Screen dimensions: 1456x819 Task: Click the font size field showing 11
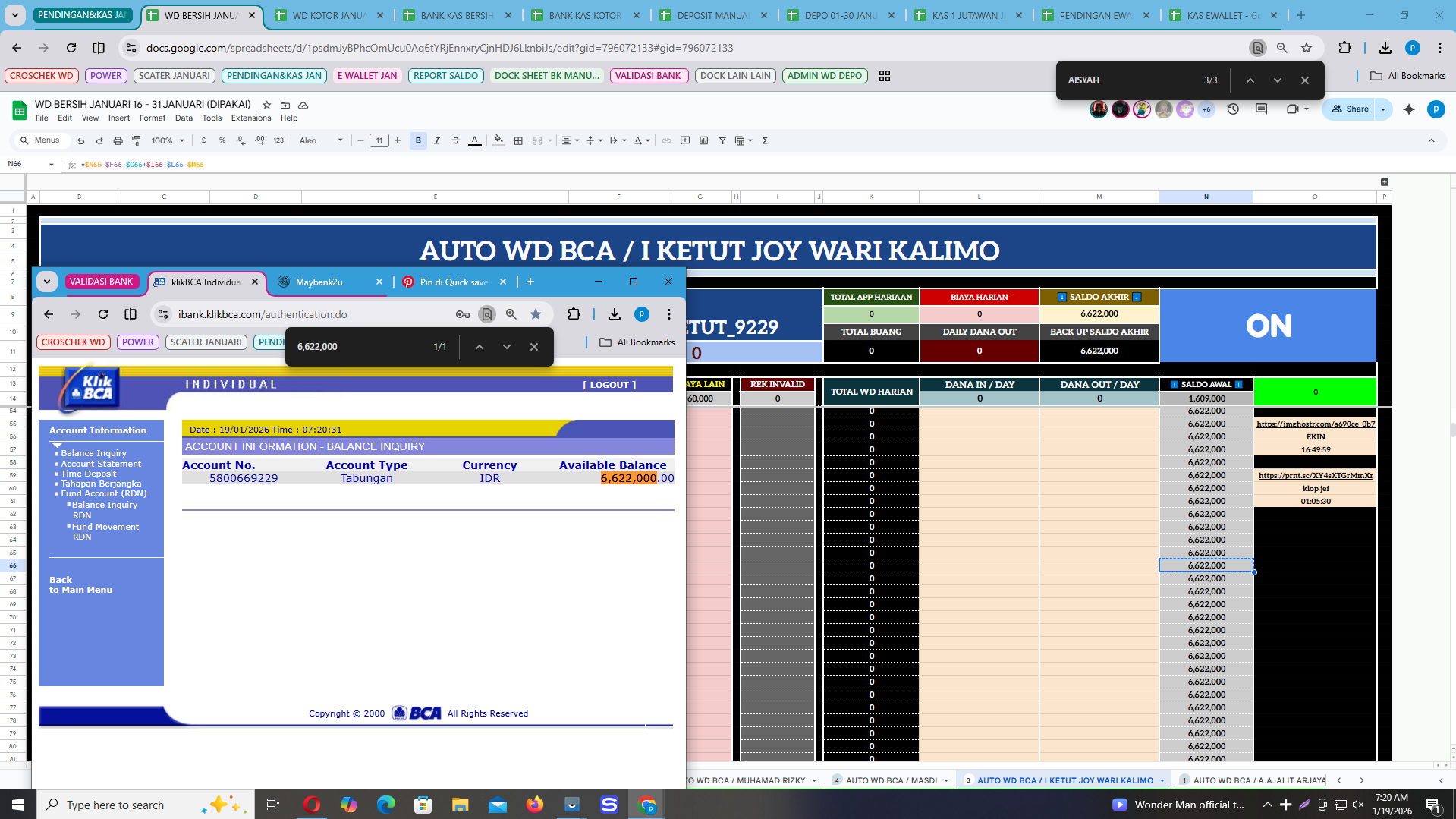379,140
